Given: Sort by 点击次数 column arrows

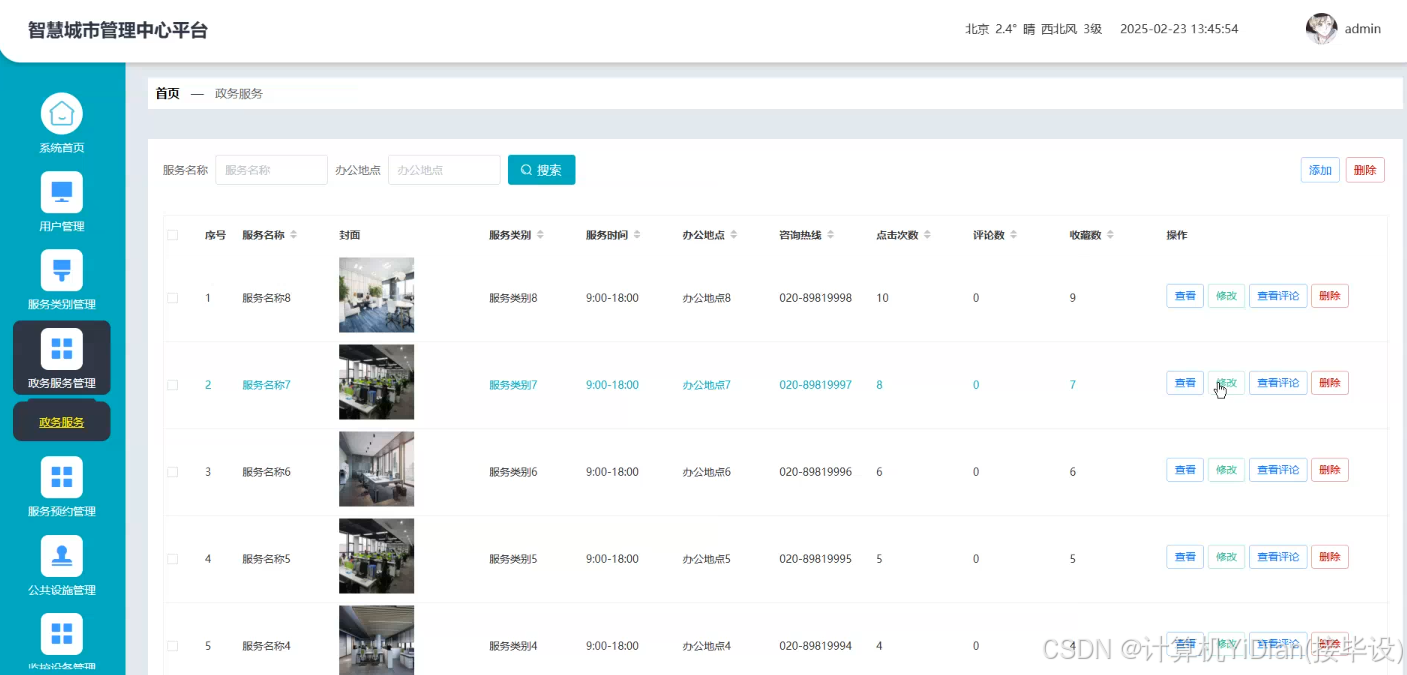Looking at the screenshot, I should click(x=927, y=235).
